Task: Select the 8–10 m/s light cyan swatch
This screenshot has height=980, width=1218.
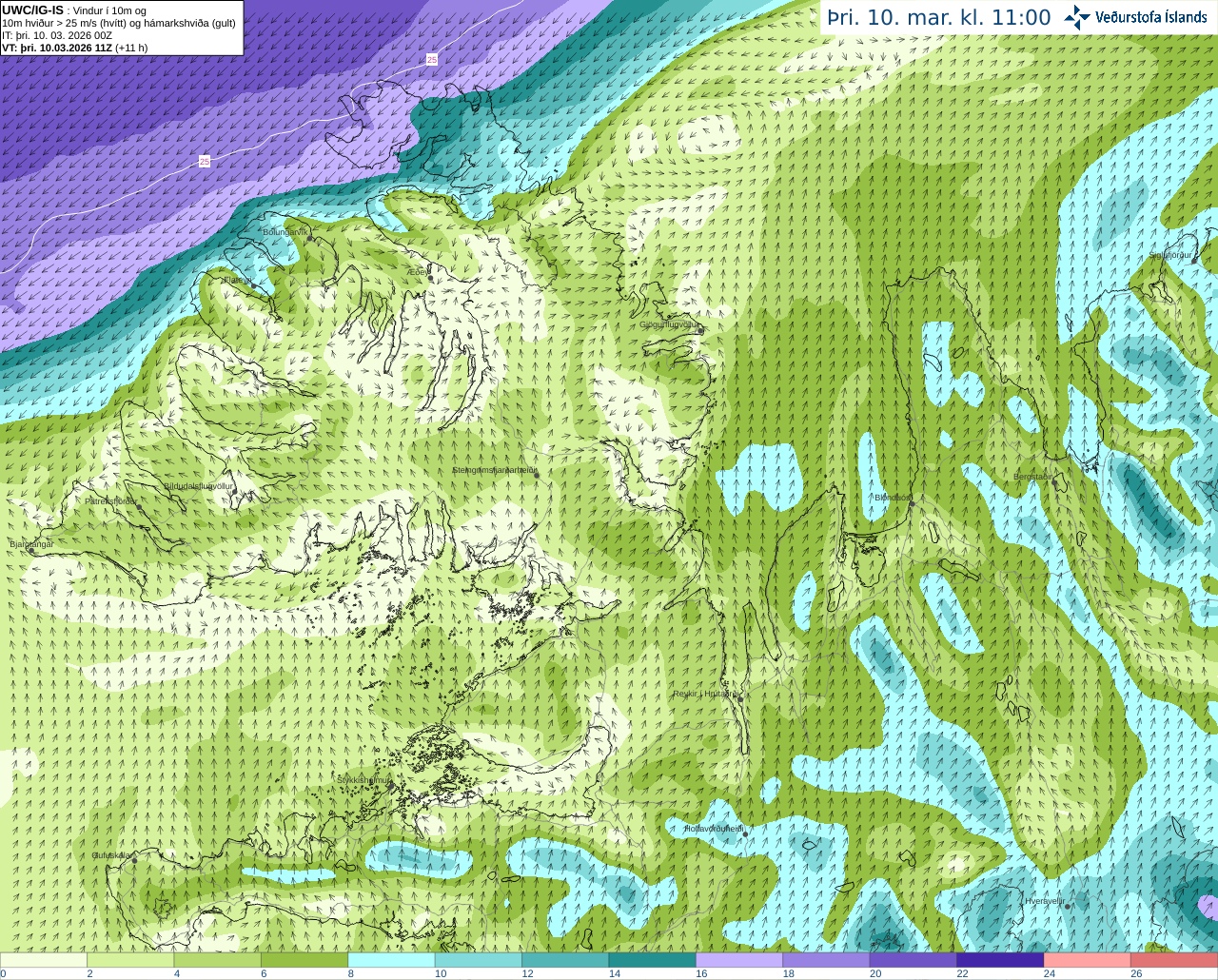Action: (391, 960)
